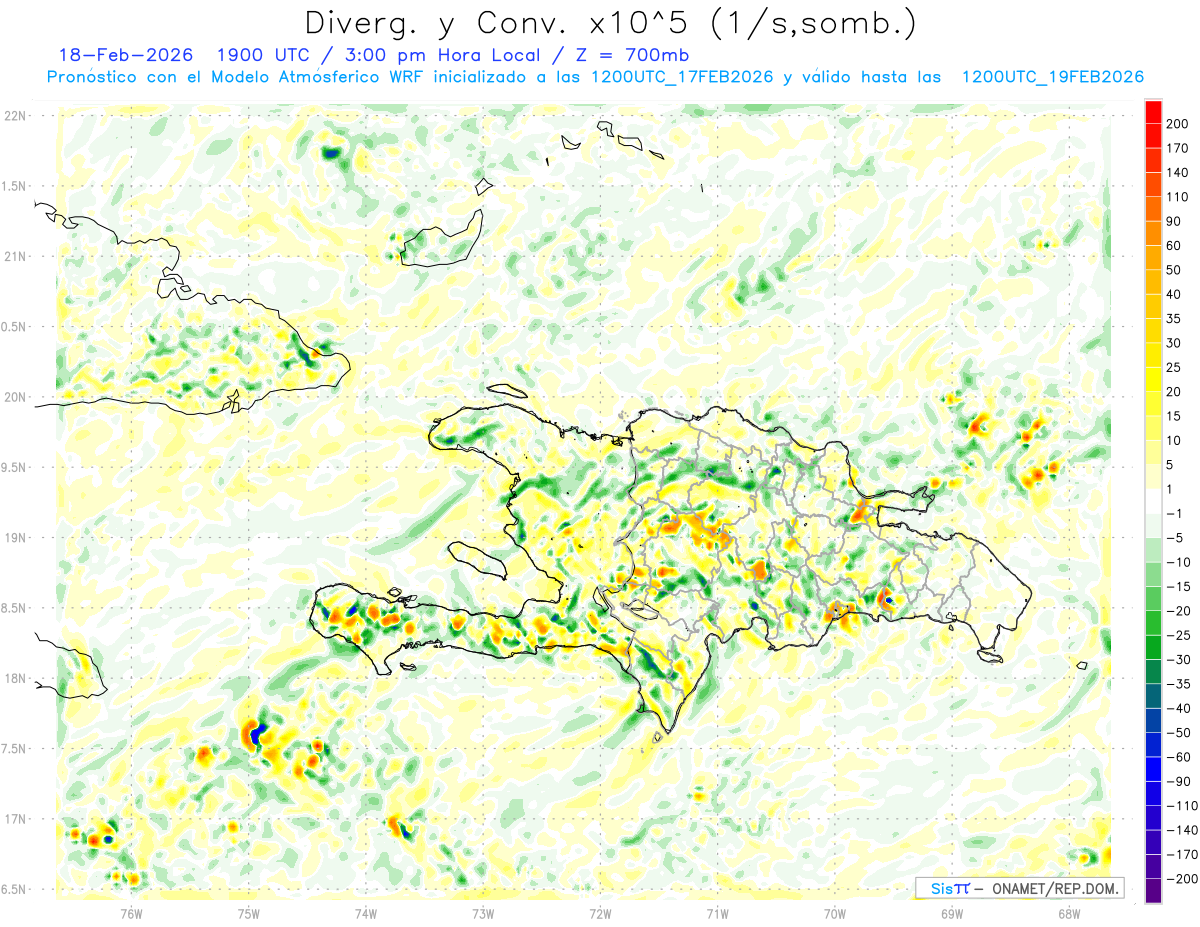Click the "-35" colorbar value
1200x927 pixels.
click(1178, 684)
